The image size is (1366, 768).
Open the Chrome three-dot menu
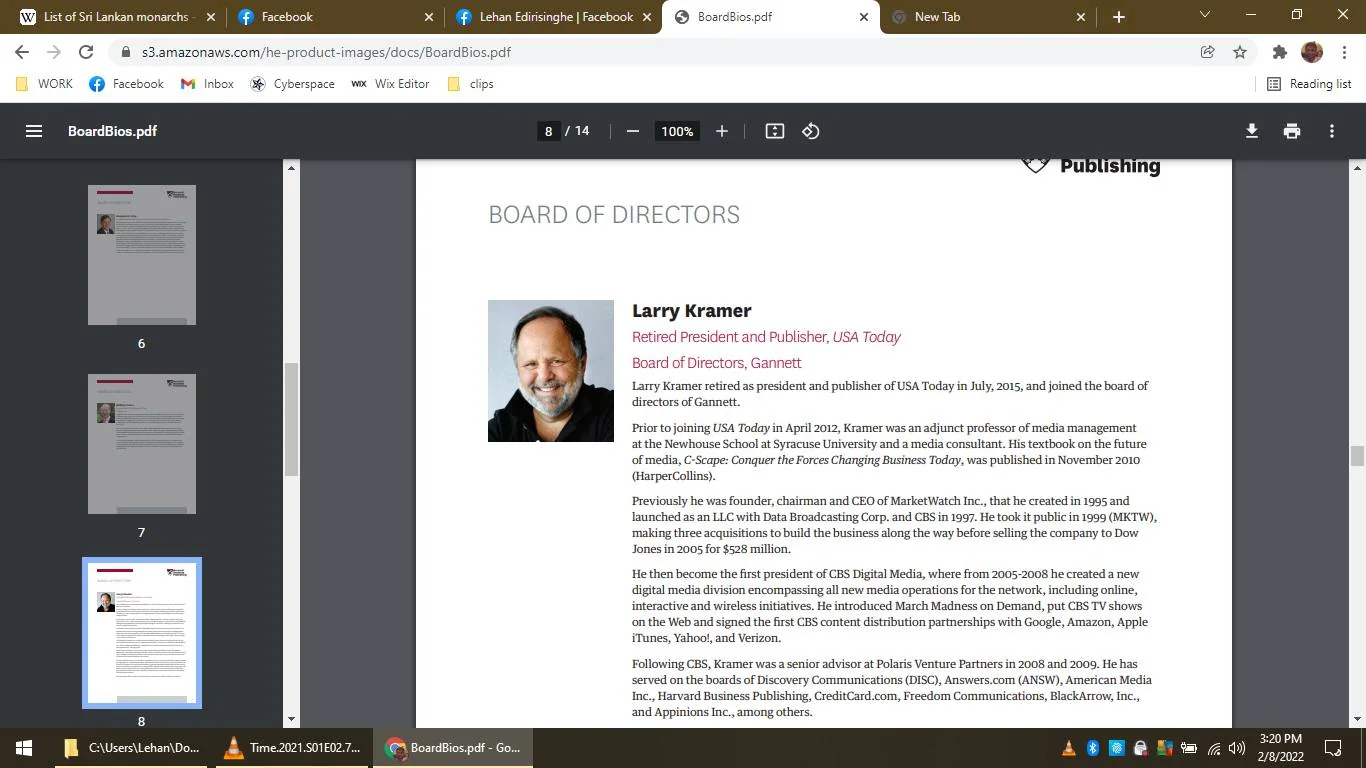point(1343,52)
